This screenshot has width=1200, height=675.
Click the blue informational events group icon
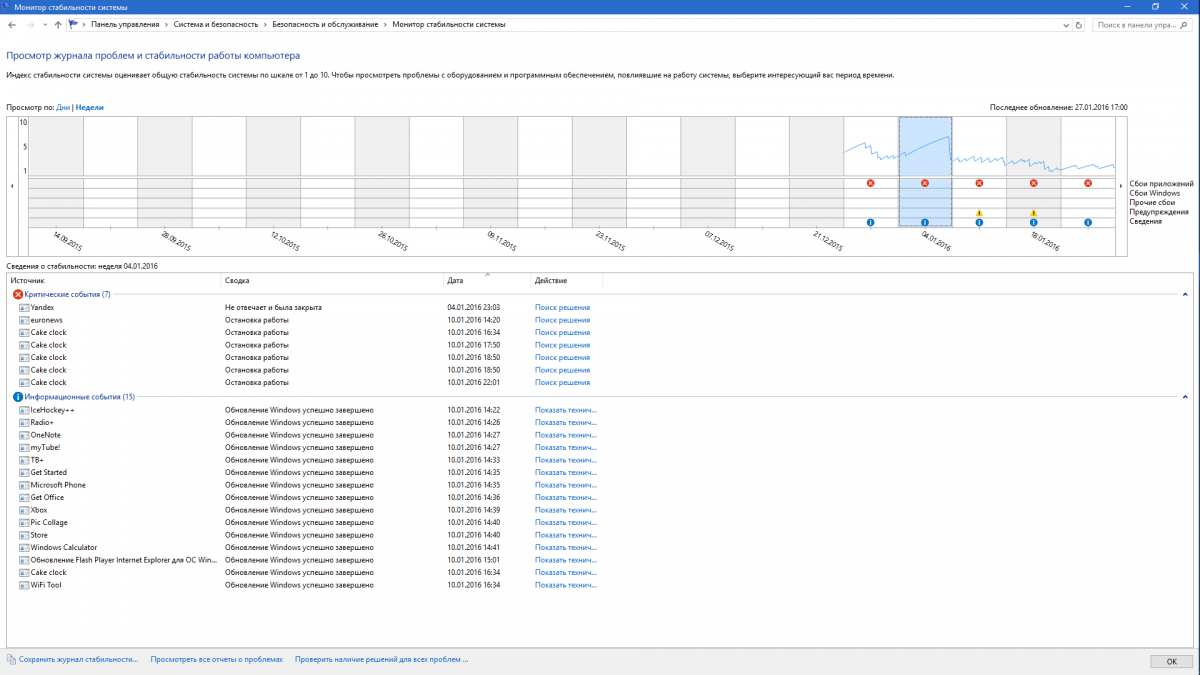click(x=18, y=397)
